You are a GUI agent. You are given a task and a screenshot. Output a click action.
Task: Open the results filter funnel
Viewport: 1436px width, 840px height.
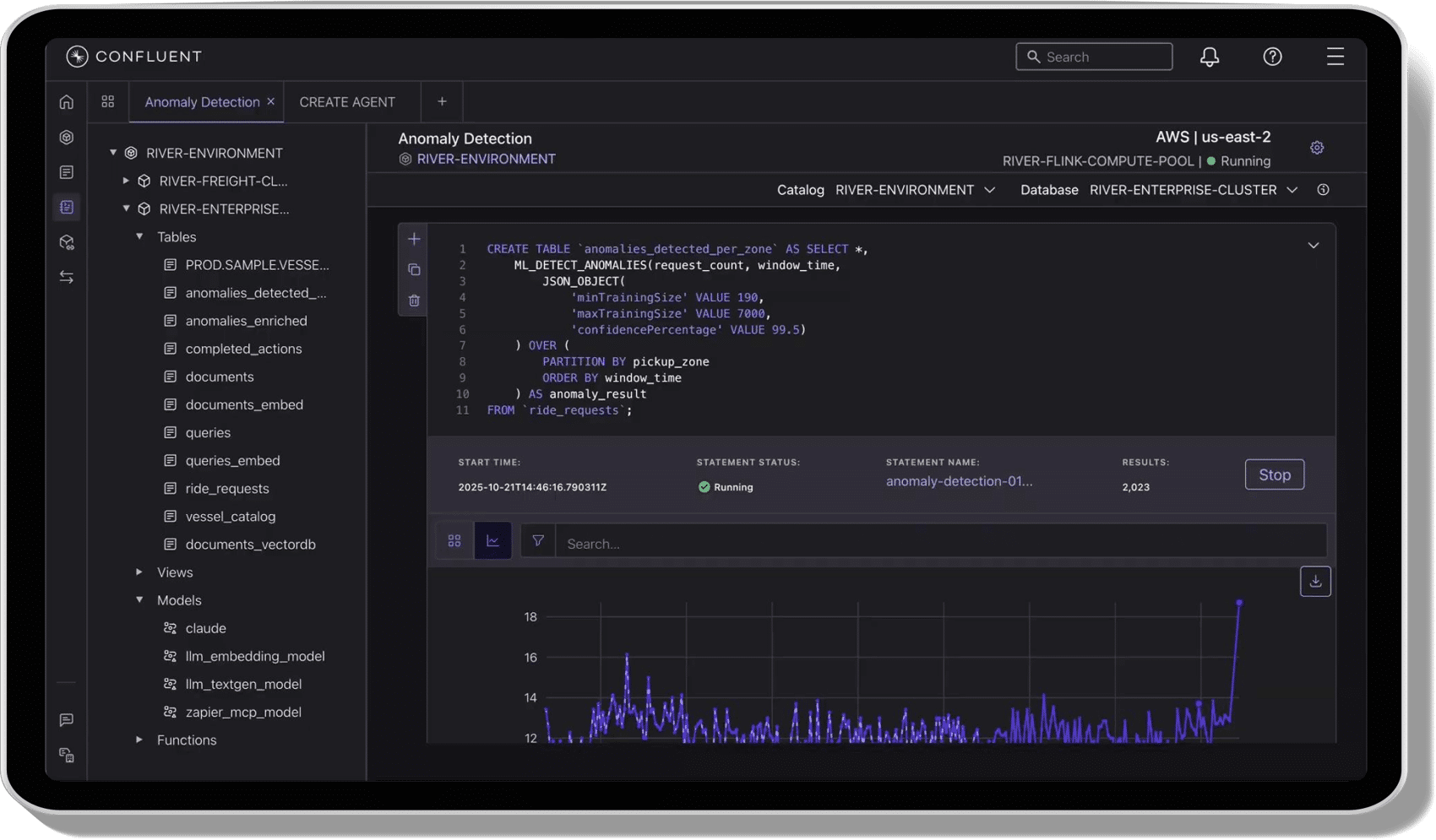[x=538, y=541]
